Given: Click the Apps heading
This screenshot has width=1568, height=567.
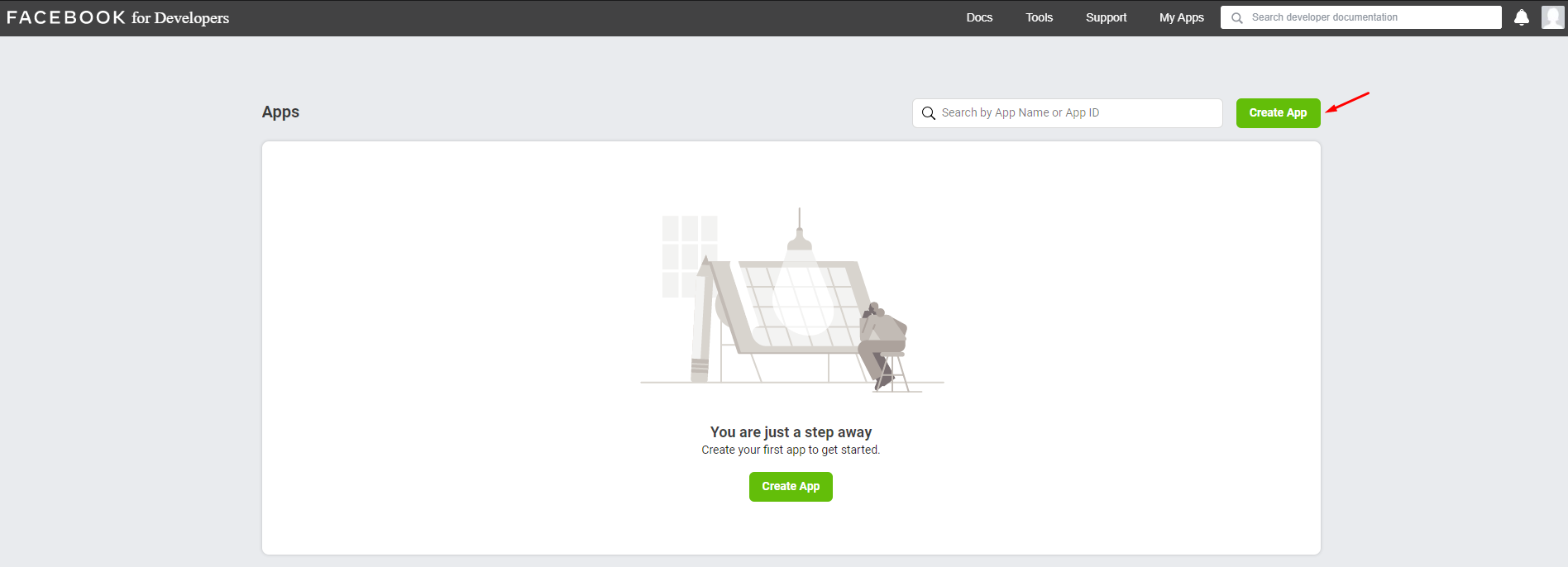Looking at the screenshot, I should click(280, 112).
